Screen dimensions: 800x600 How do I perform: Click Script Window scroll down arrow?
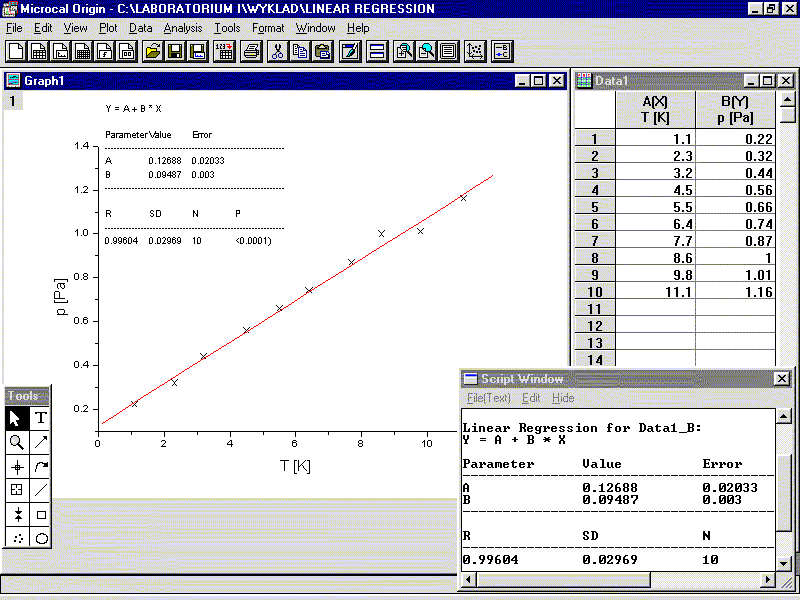click(x=784, y=564)
